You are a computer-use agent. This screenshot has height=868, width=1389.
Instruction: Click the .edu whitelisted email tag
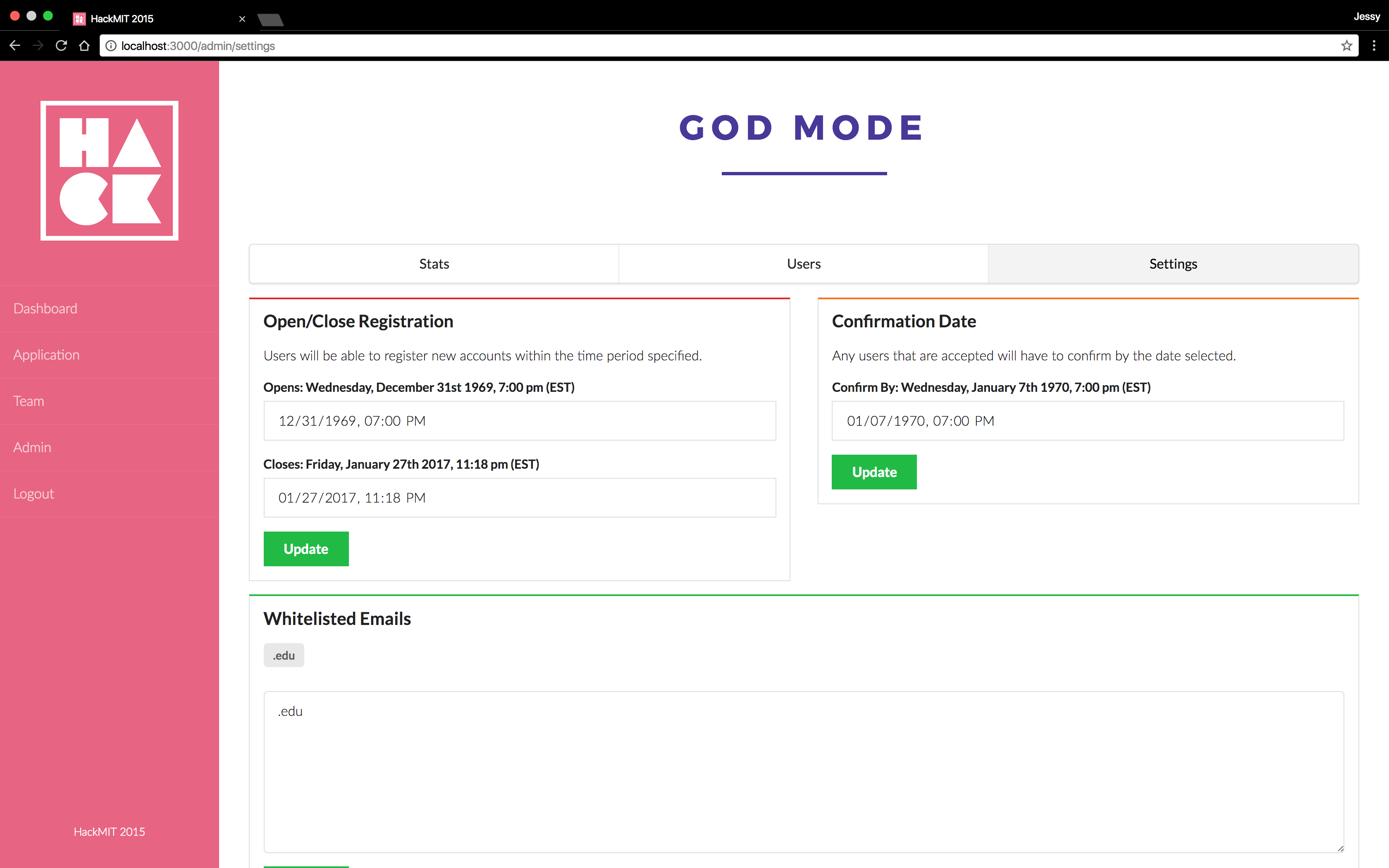[x=283, y=655]
